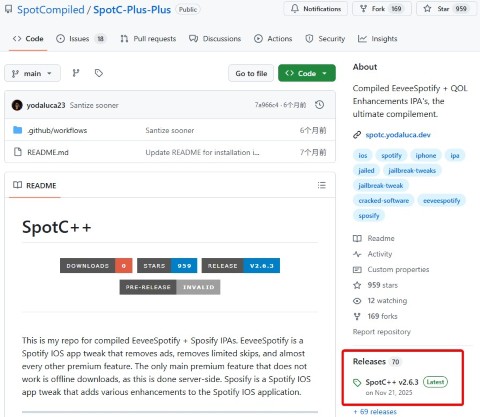Open yodaluca23 commit author link
The width and height of the screenshot is (480, 417).
[x=46, y=105]
